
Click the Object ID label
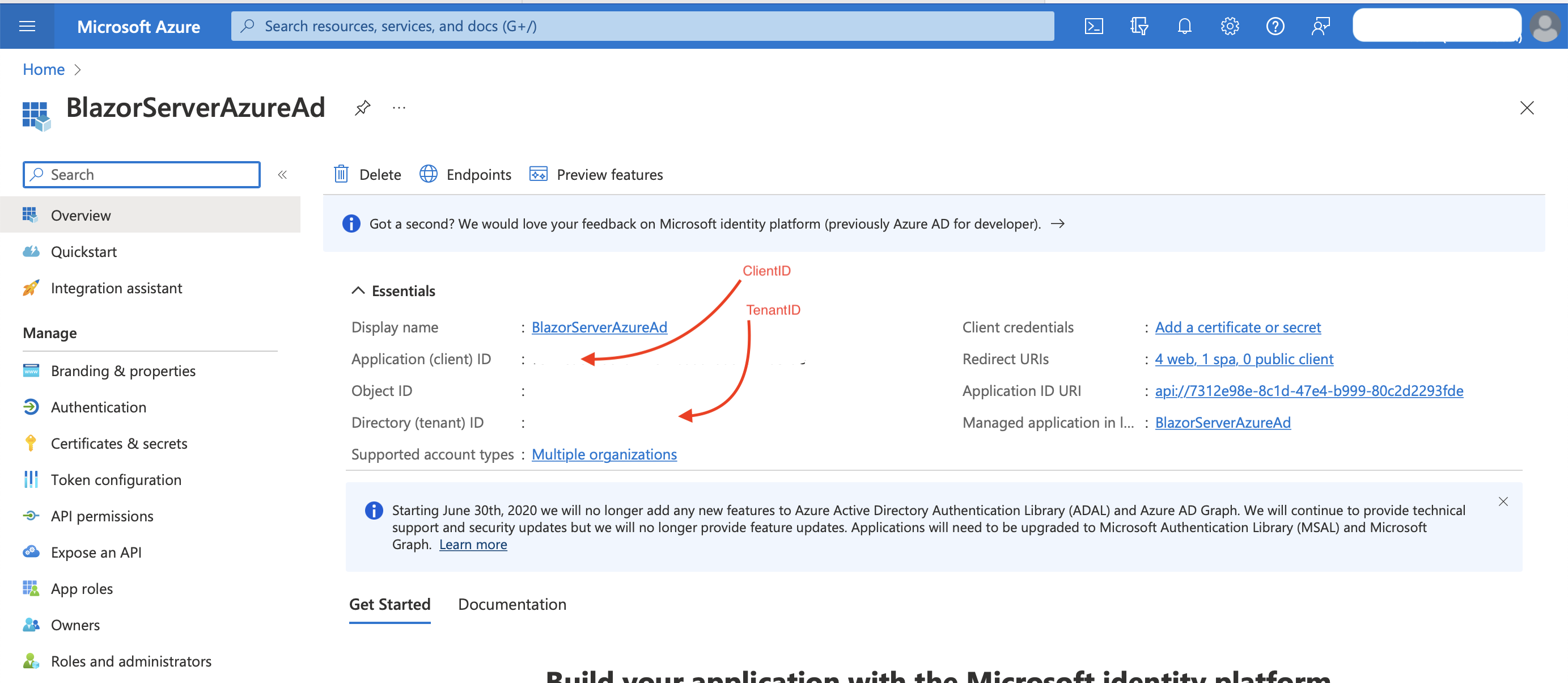tap(382, 390)
